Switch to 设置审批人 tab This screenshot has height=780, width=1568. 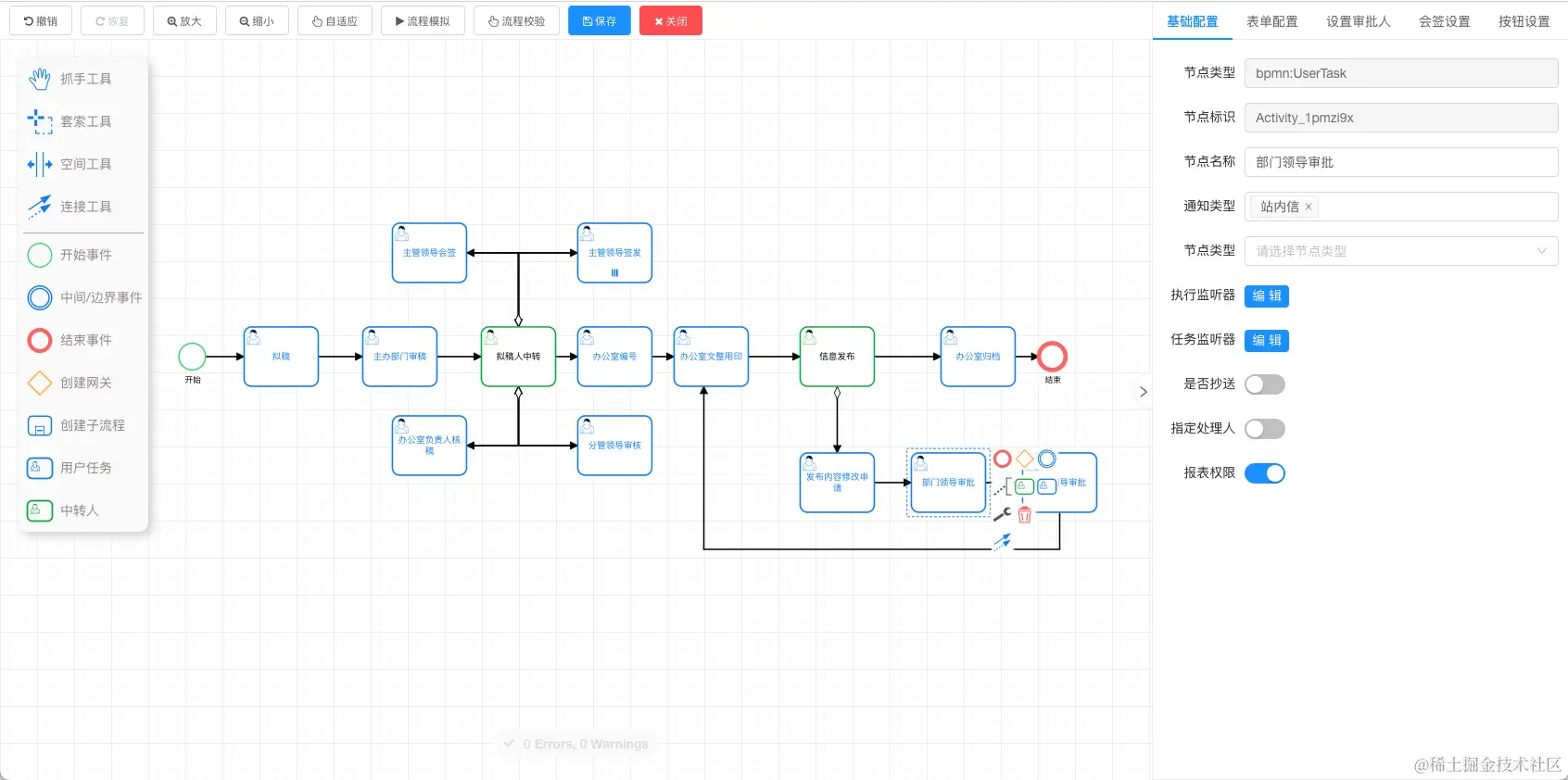click(x=1359, y=21)
